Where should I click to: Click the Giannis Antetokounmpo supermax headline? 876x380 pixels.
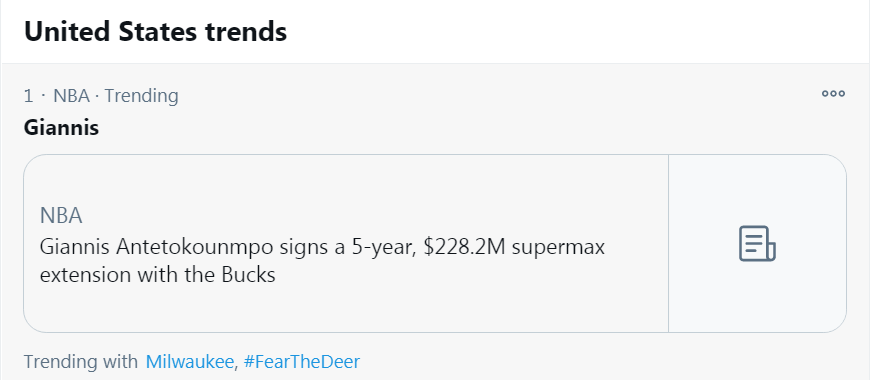(322, 260)
